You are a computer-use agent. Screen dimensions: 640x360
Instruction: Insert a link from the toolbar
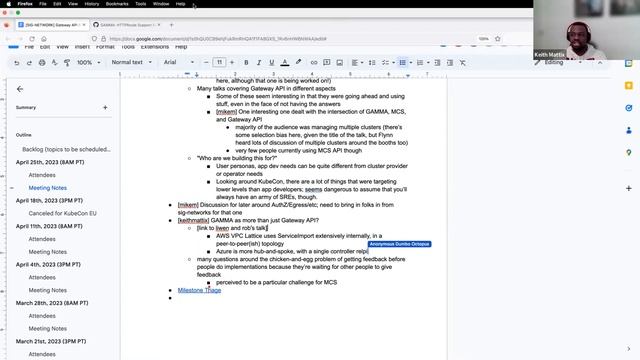point(314,62)
